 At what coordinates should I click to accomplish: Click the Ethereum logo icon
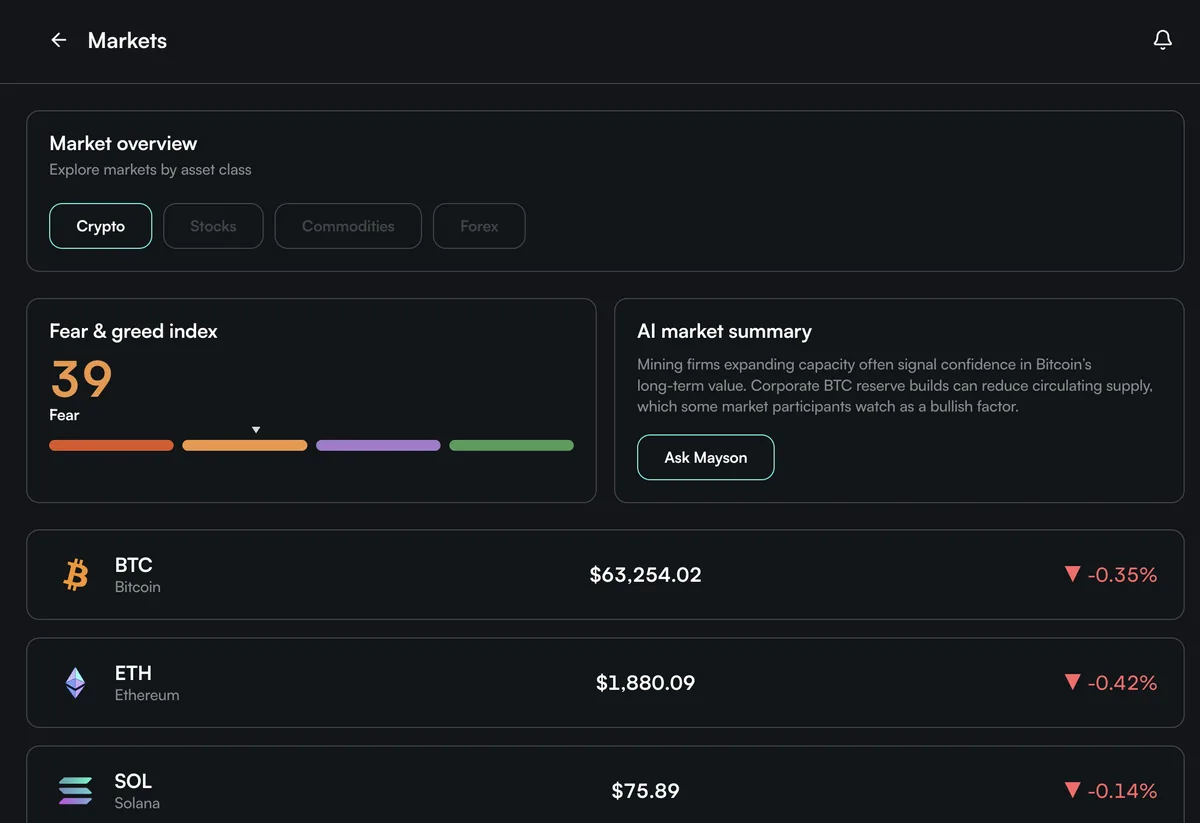coord(76,683)
